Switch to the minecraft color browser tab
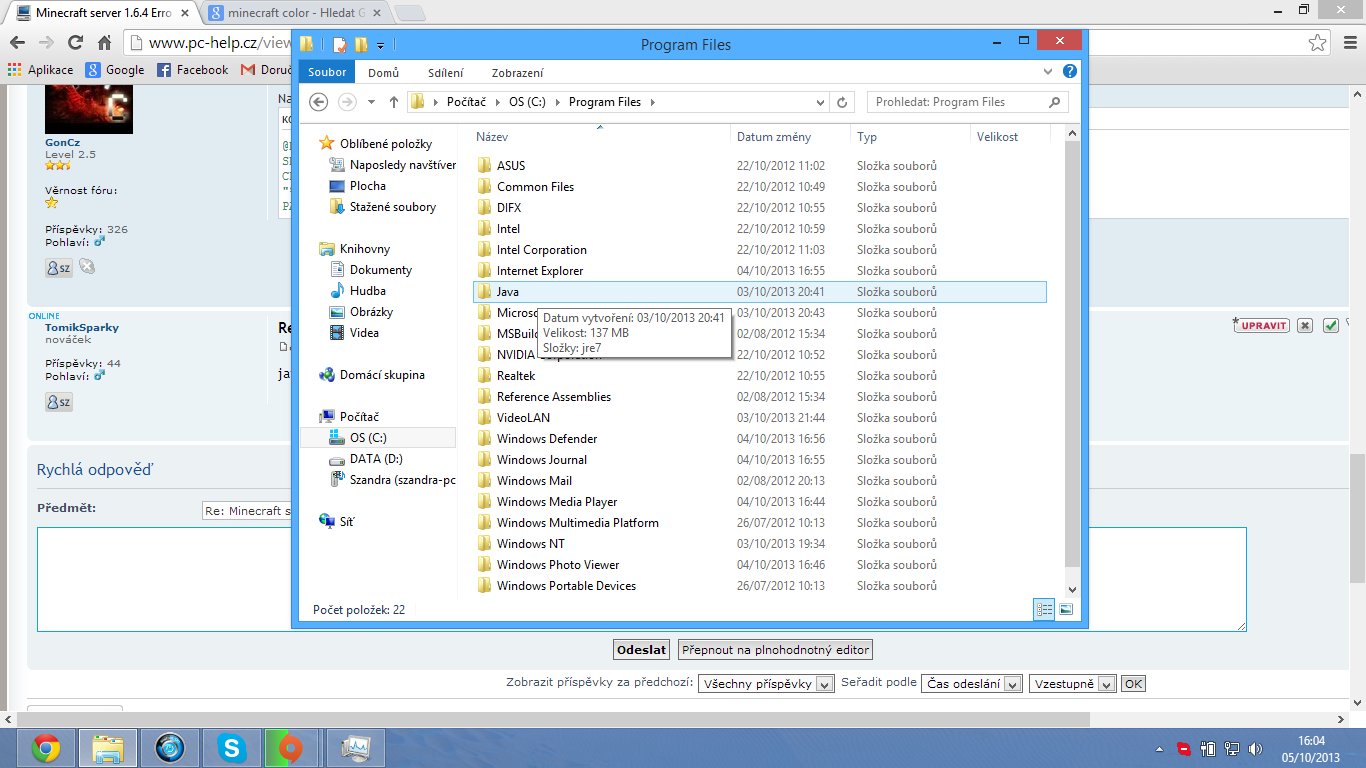 pyautogui.click(x=295, y=13)
